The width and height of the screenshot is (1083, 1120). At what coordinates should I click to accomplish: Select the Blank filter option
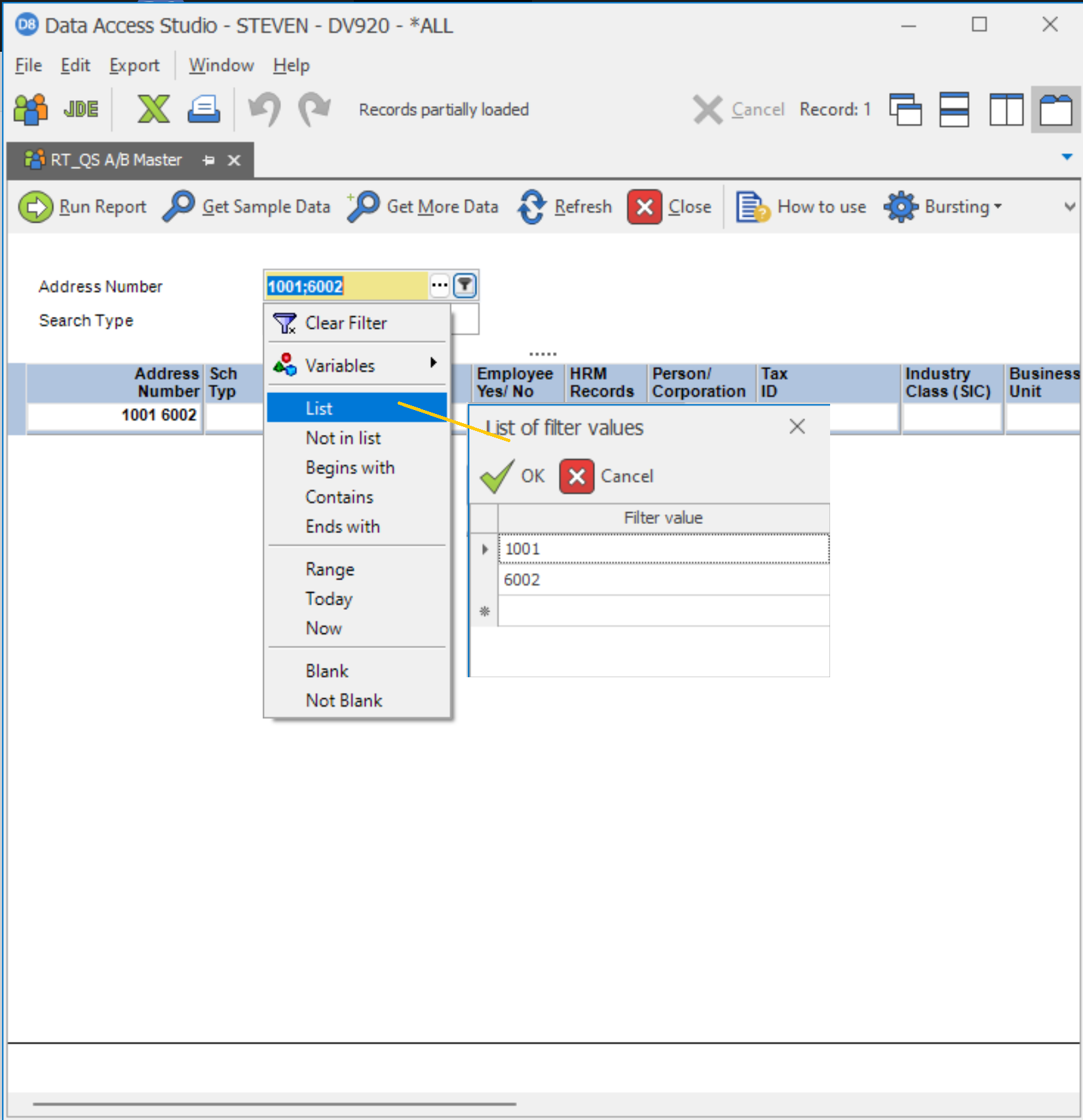(x=357, y=671)
